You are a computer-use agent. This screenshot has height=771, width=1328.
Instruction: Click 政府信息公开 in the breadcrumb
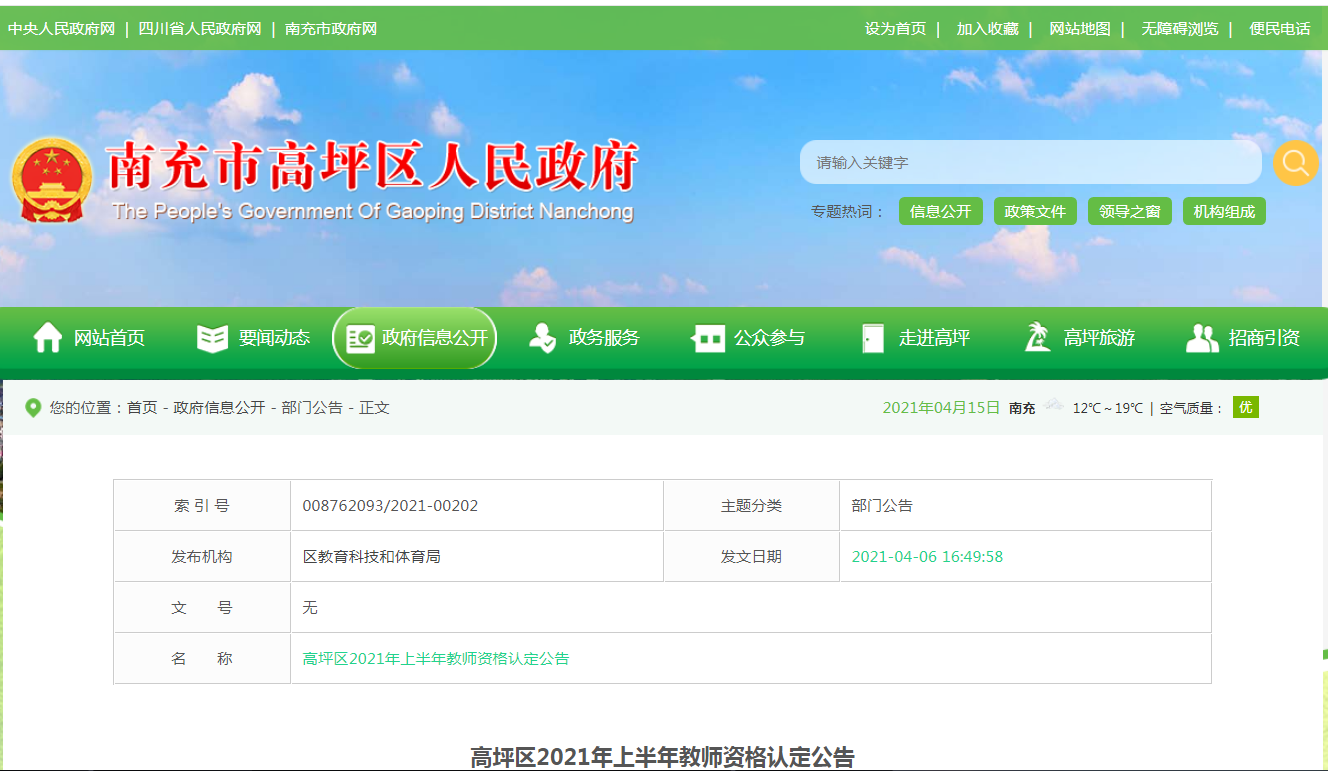click(x=219, y=408)
